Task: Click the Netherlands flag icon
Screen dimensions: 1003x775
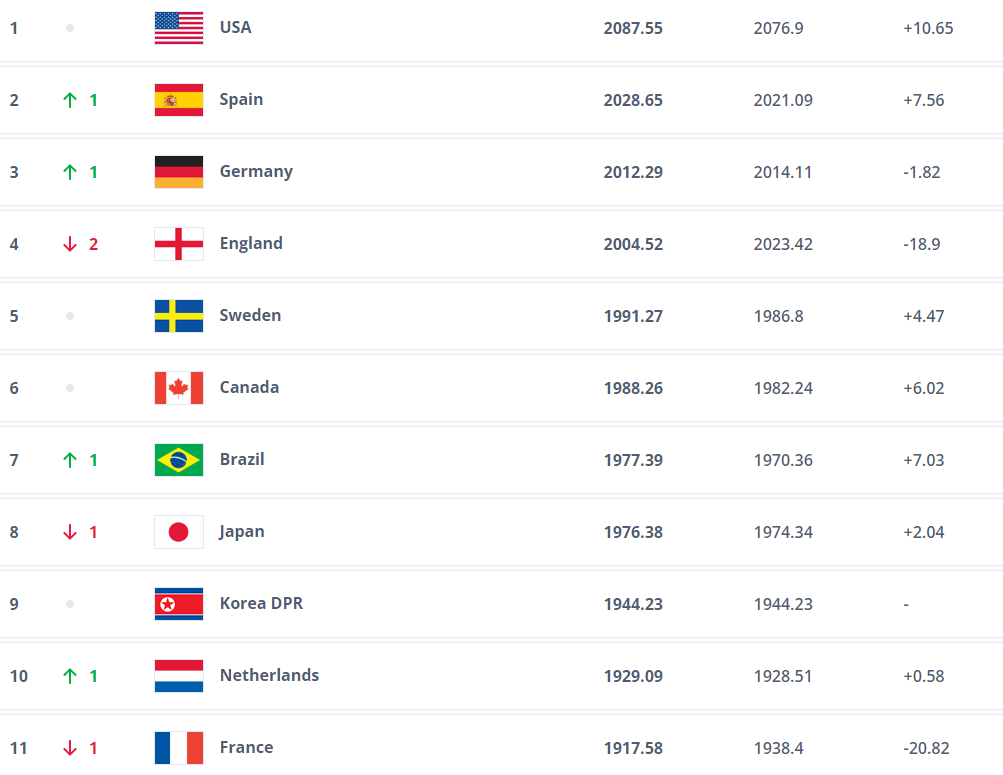Action: point(179,676)
